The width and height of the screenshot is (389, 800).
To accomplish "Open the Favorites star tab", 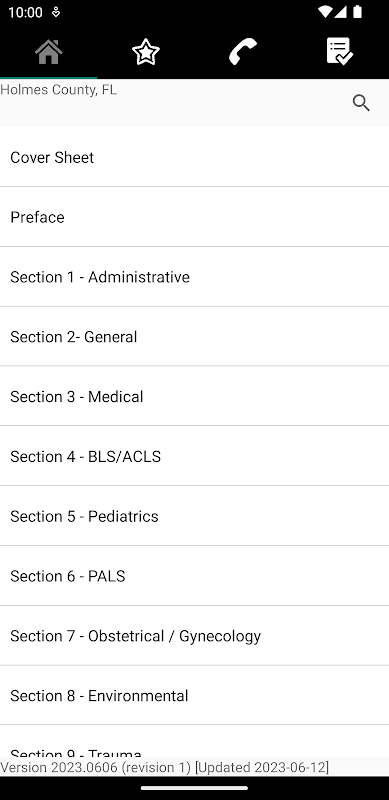I will point(145,52).
